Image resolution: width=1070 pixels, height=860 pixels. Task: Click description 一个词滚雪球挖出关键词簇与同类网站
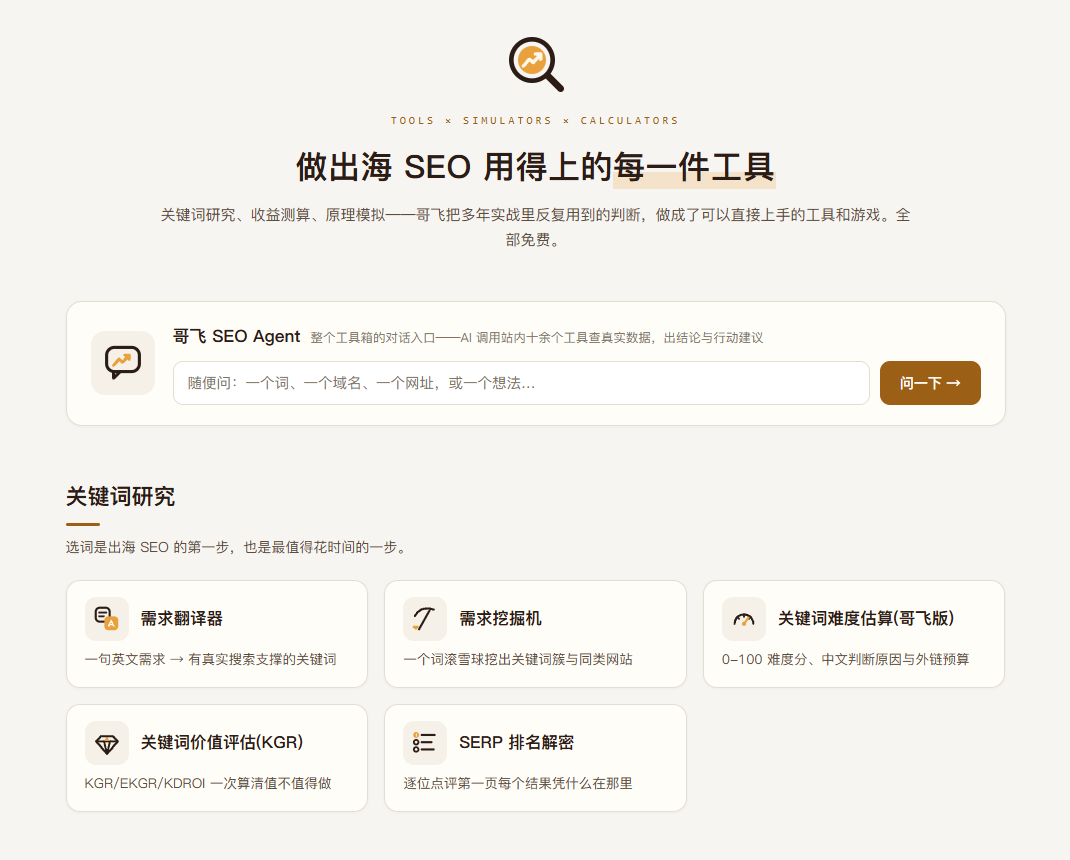tap(518, 659)
